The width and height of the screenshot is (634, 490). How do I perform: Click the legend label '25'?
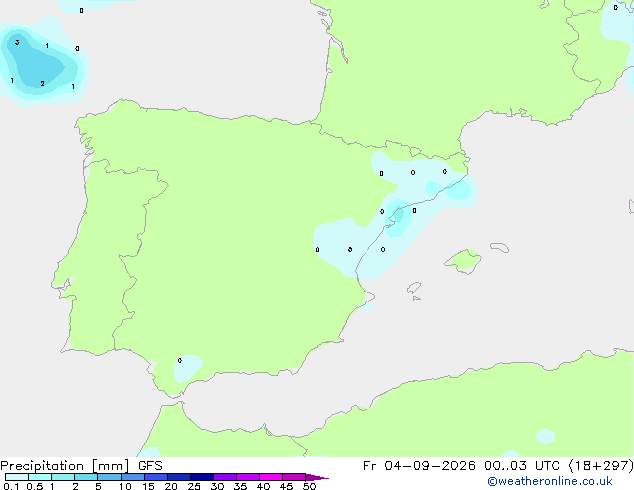(194, 486)
